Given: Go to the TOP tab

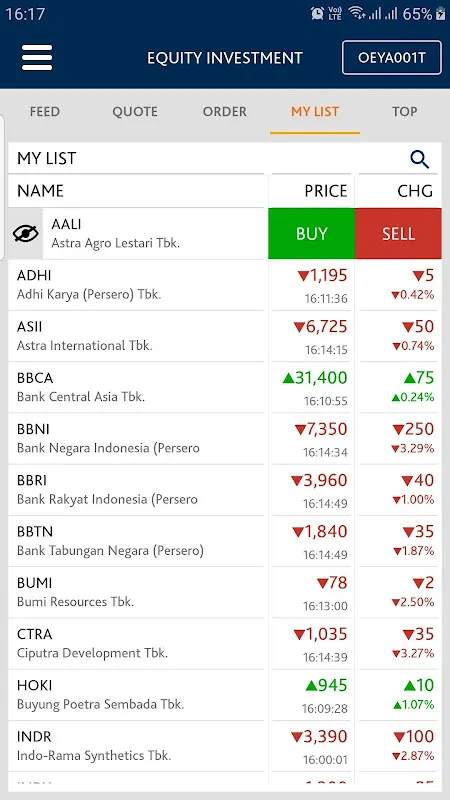Looking at the screenshot, I should 405,112.
